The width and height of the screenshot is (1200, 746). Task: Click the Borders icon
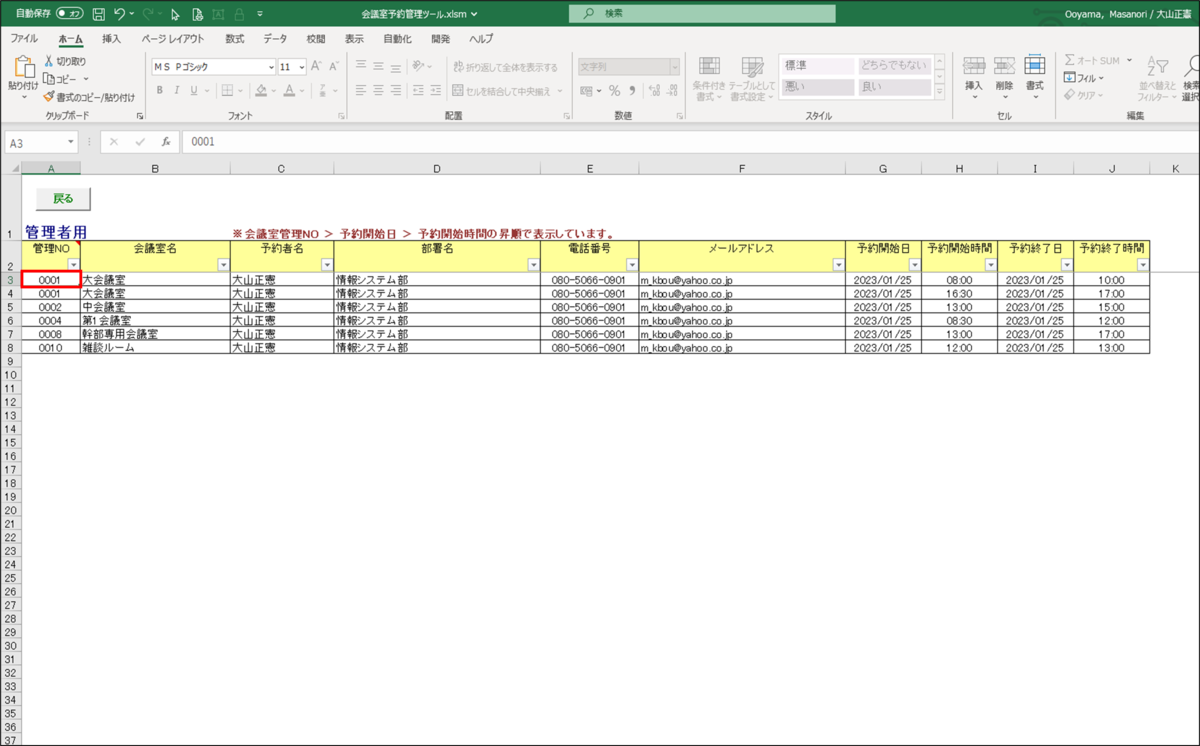click(226, 90)
